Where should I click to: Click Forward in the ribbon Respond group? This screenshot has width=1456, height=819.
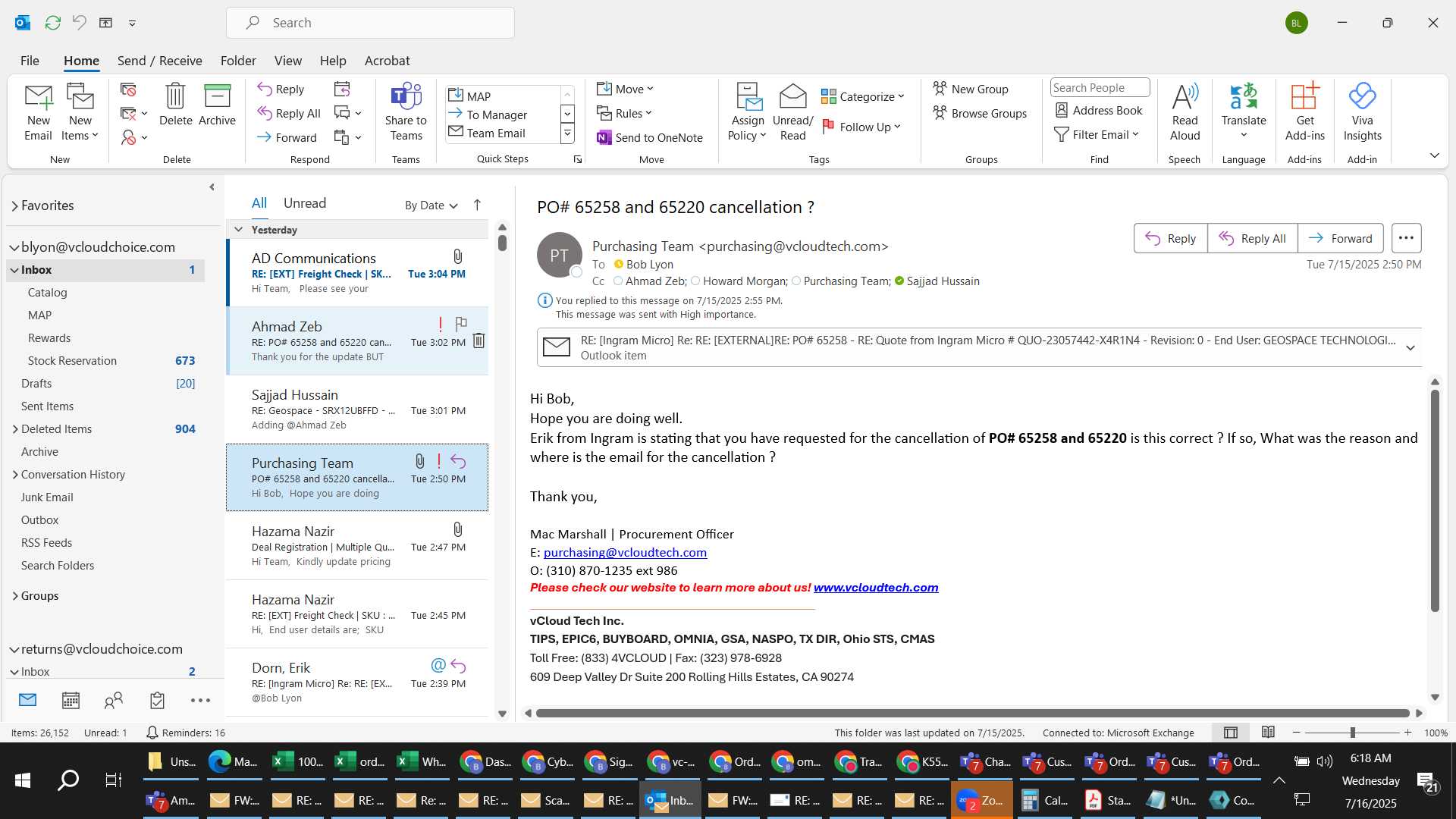click(x=287, y=137)
